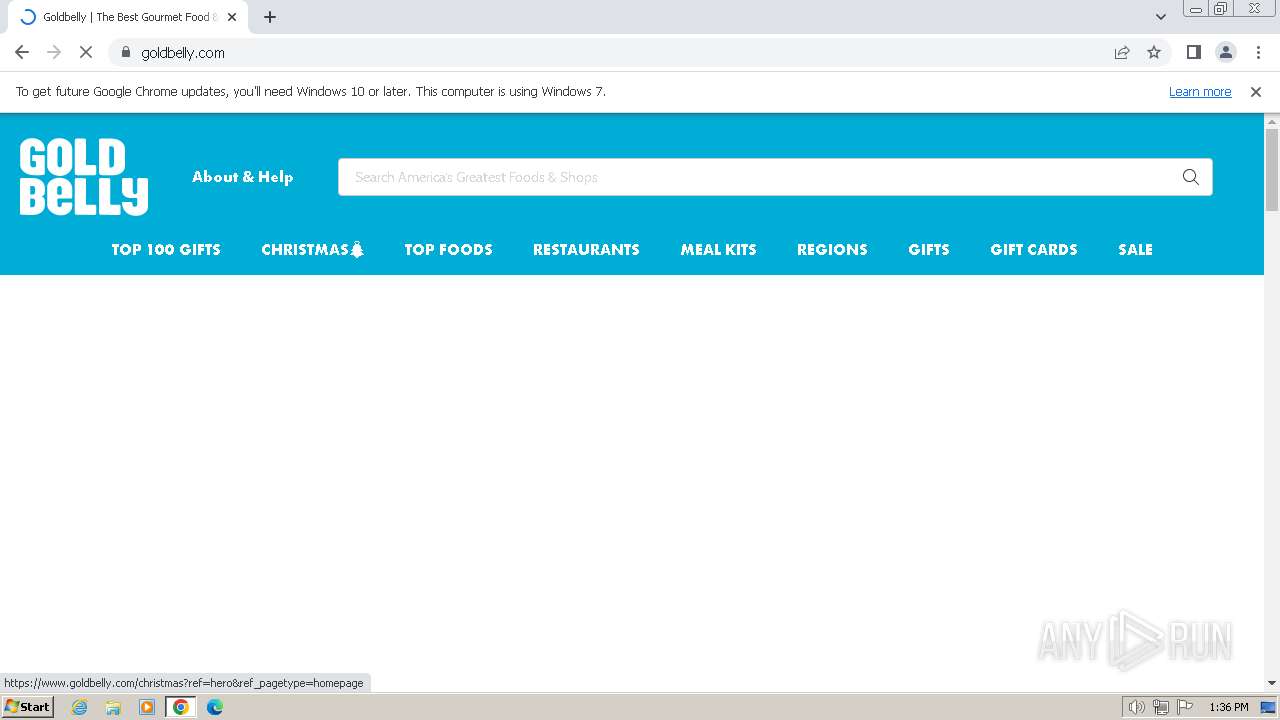Click the browser forward arrow

54,52
